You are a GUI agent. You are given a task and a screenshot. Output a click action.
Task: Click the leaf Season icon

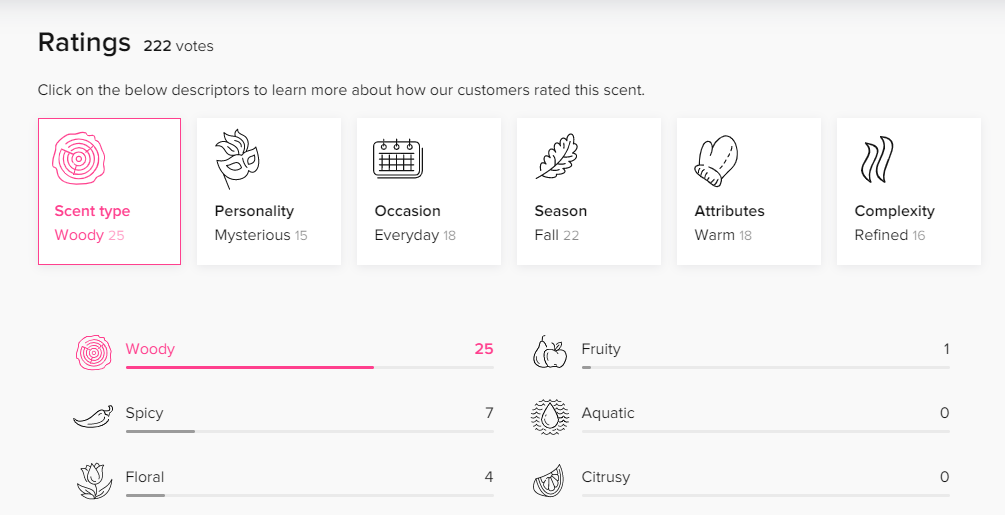pyautogui.click(x=557, y=157)
